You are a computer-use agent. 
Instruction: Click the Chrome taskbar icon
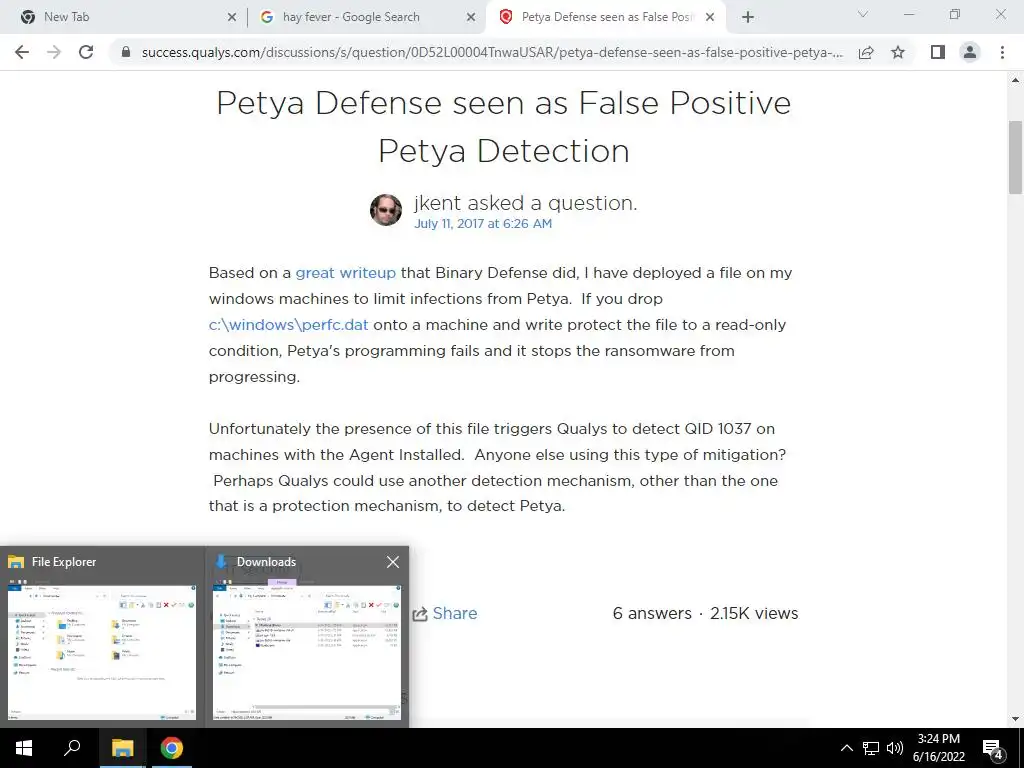click(171, 748)
